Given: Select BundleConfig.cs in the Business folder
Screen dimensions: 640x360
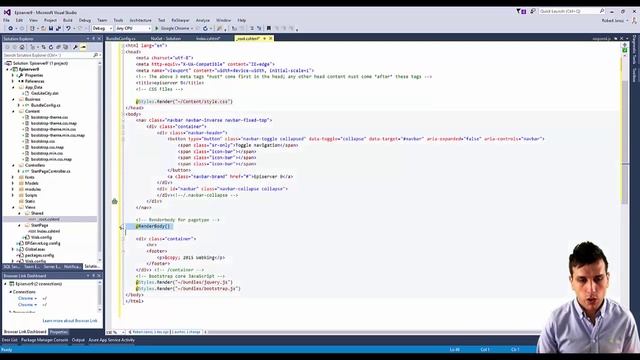Looking at the screenshot, I should coord(45,105).
